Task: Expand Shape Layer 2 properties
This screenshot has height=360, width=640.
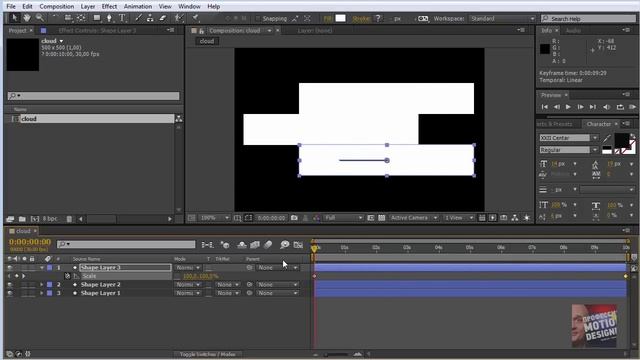Action: pyautogui.click(x=42, y=284)
